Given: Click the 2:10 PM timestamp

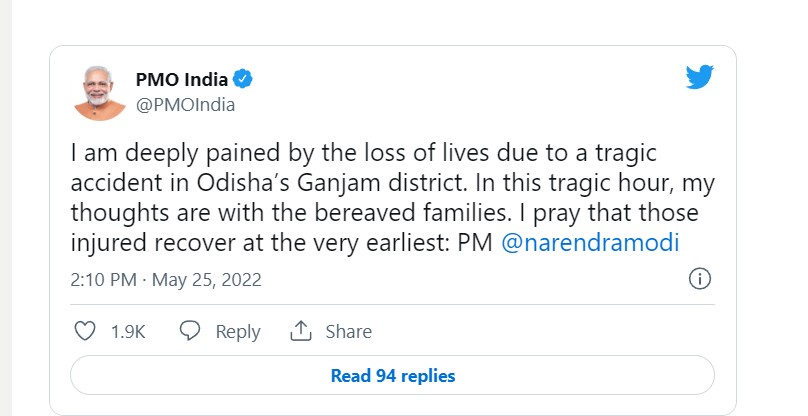Looking at the screenshot, I should 102,280.
